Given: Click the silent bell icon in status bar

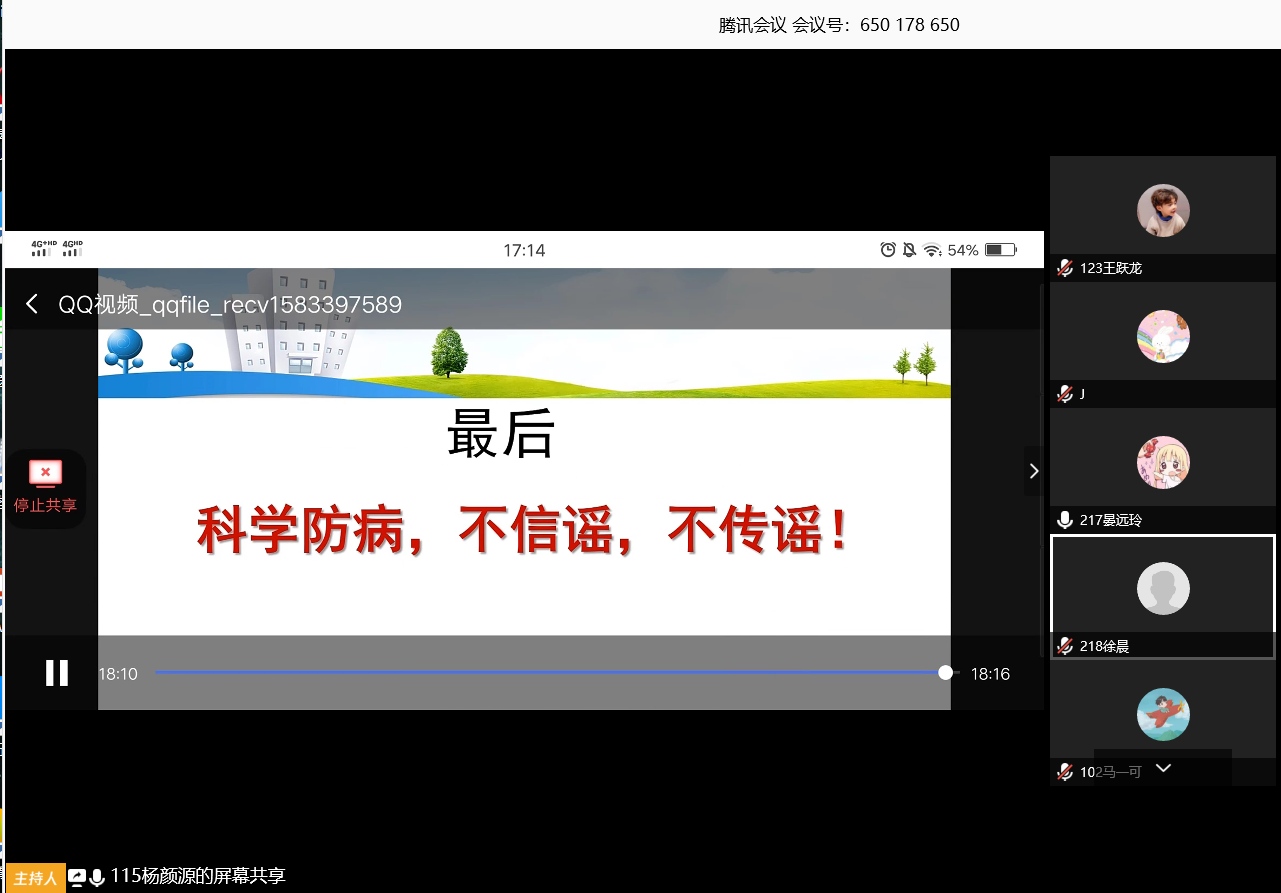Looking at the screenshot, I should point(909,250).
